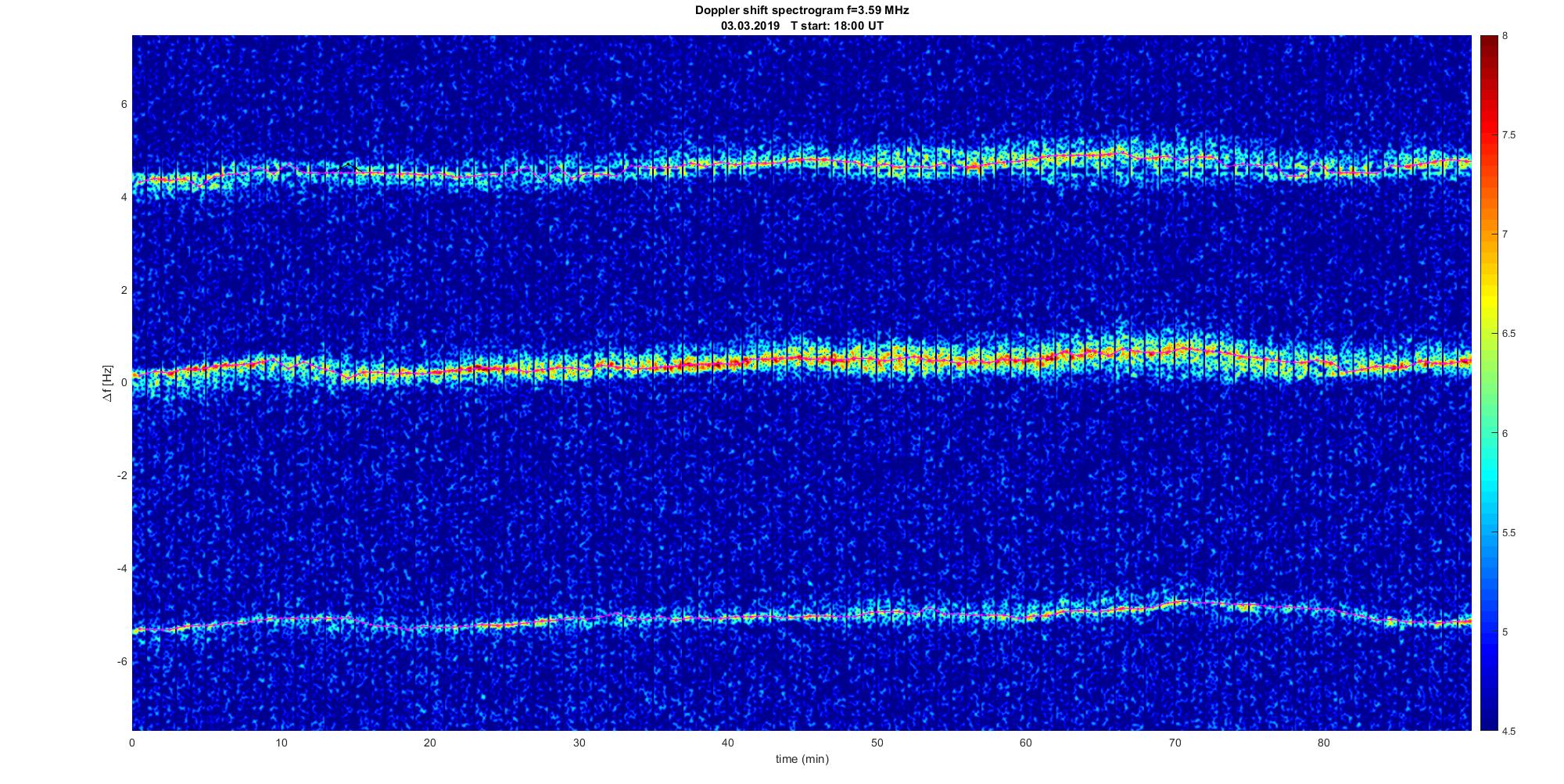Click the subtitle '03.03.2019 T start: 18:00 UT'
Screen dimensions: 1564x784
pyautogui.click(x=802, y=26)
